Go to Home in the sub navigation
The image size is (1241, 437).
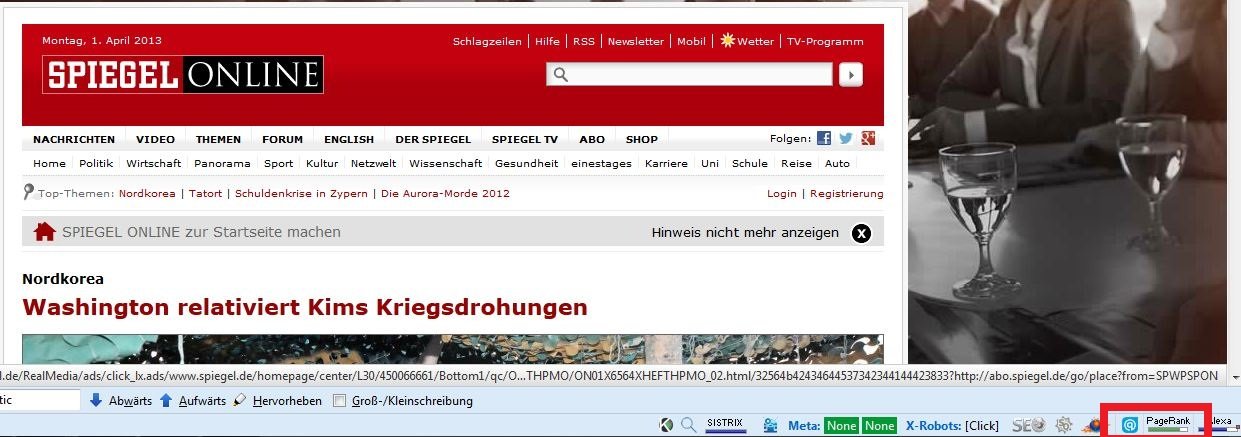[49, 163]
